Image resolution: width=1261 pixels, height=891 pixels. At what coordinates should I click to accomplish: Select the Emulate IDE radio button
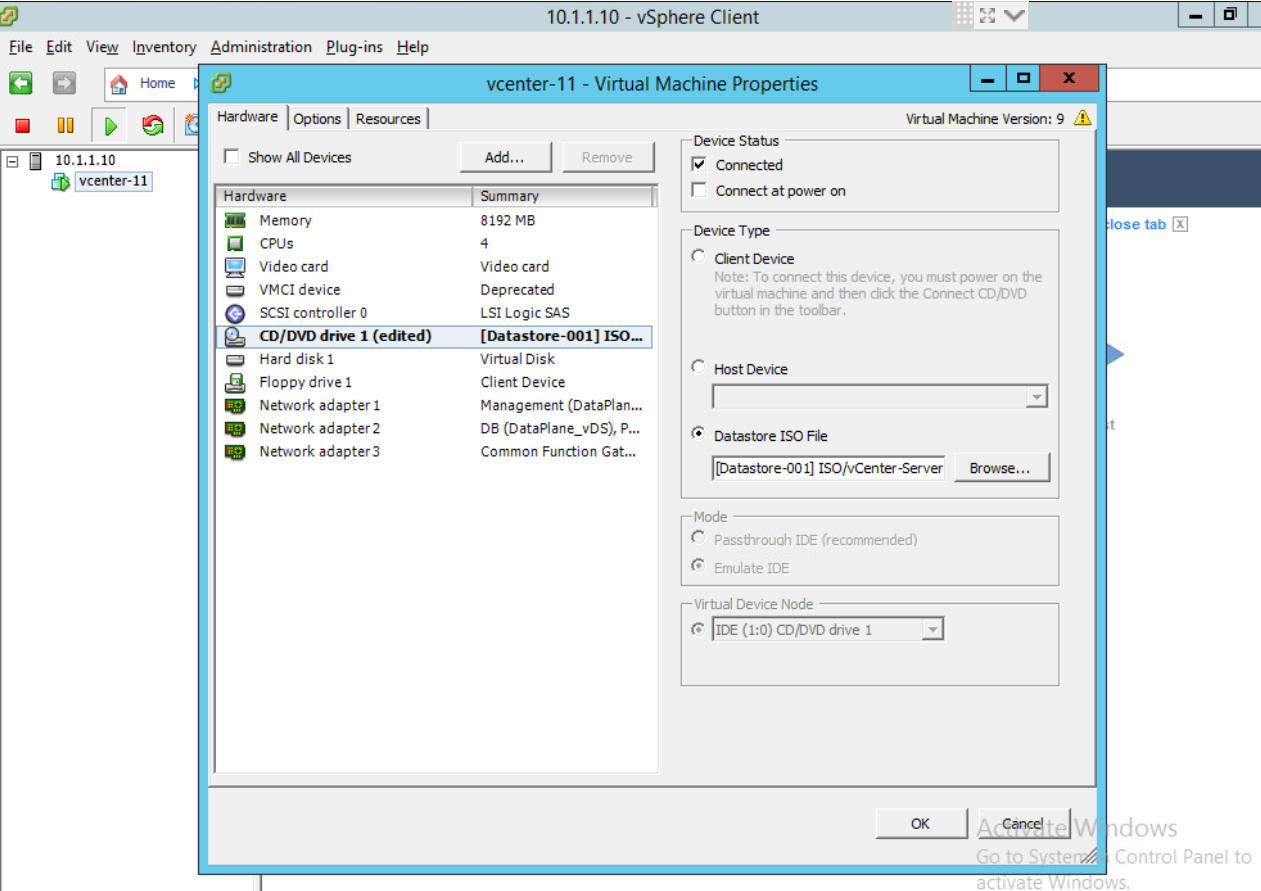[x=698, y=566]
